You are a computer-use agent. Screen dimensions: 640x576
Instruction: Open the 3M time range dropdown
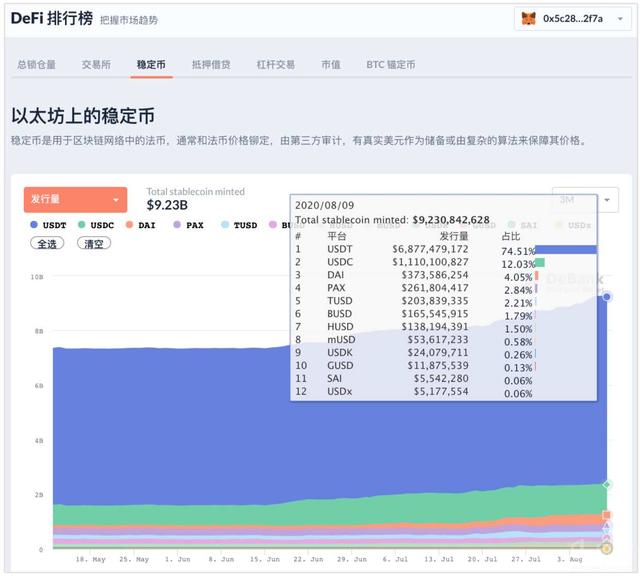pyautogui.click(x=585, y=200)
